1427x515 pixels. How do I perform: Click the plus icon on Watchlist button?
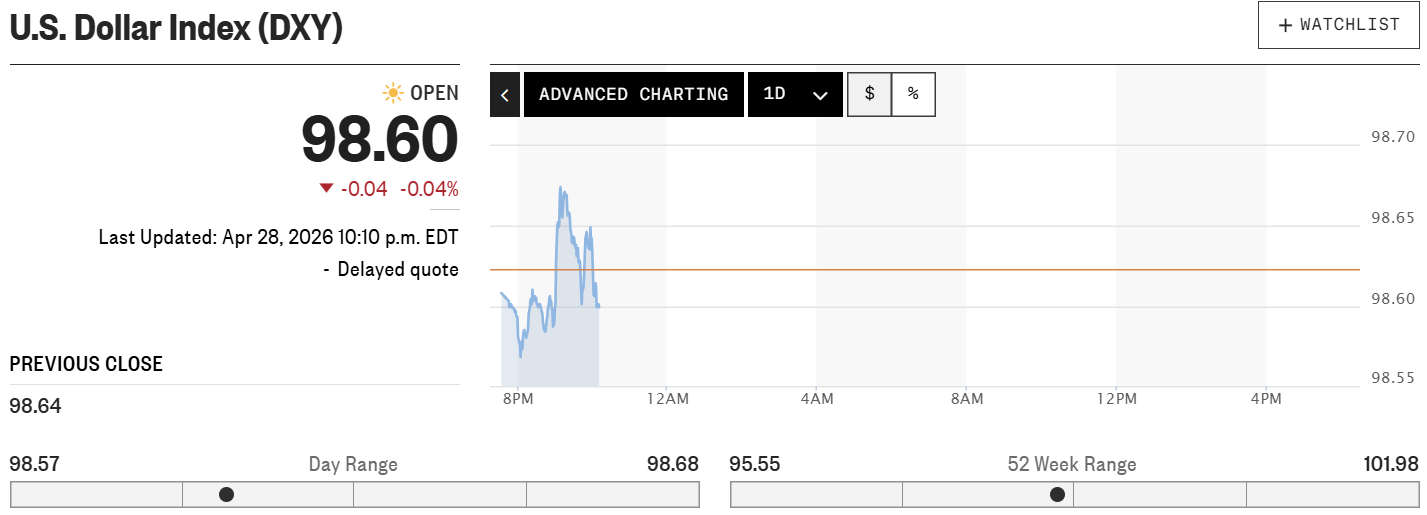(x=1286, y=26)
